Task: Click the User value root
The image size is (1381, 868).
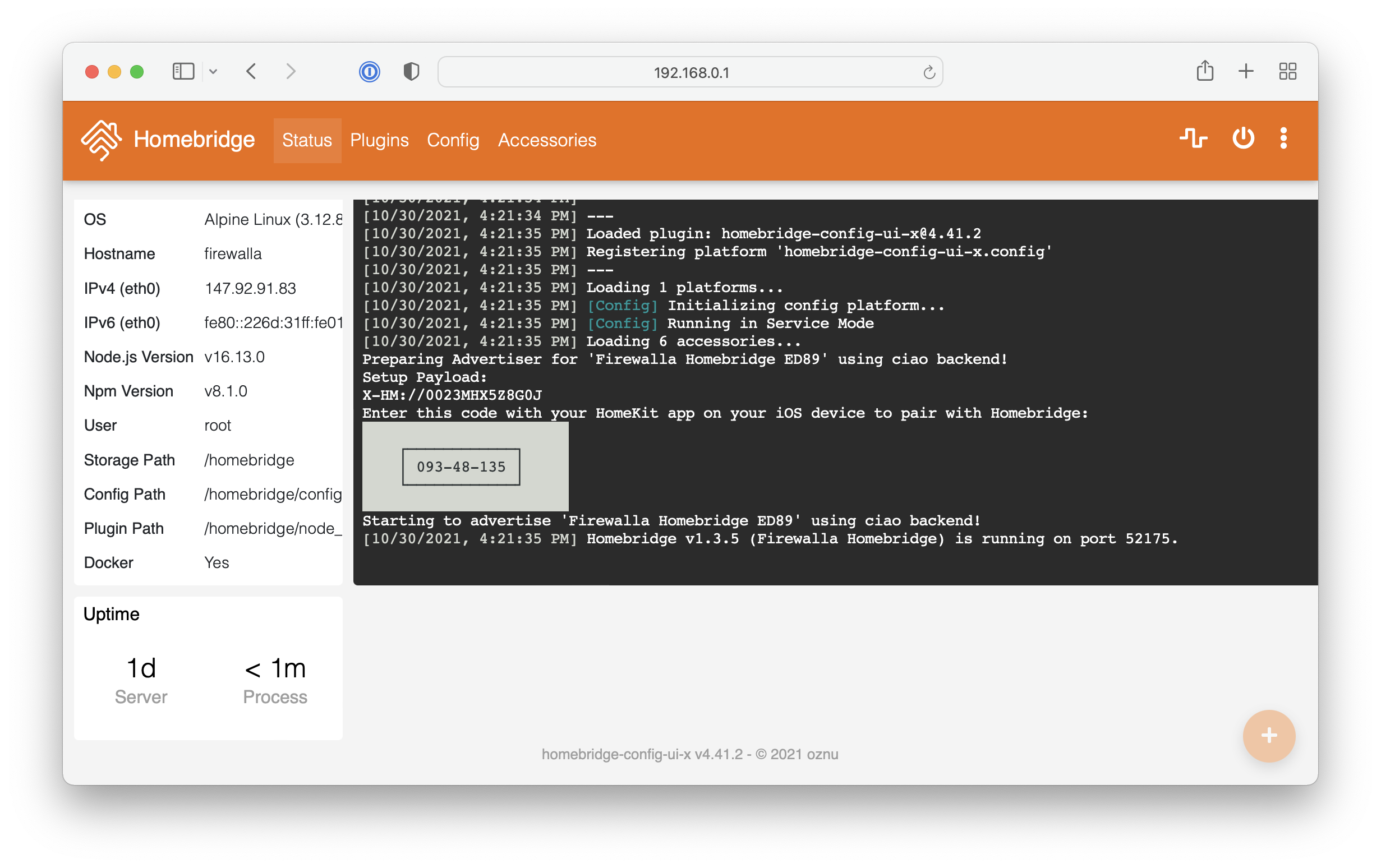Action: pyautogui.click(x=217, y=426)
